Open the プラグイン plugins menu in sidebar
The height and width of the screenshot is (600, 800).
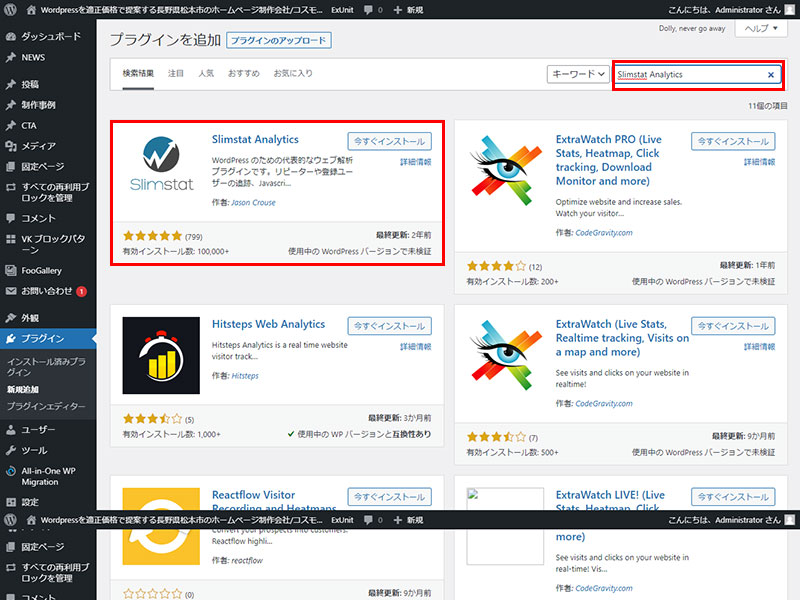click(43, 338)
